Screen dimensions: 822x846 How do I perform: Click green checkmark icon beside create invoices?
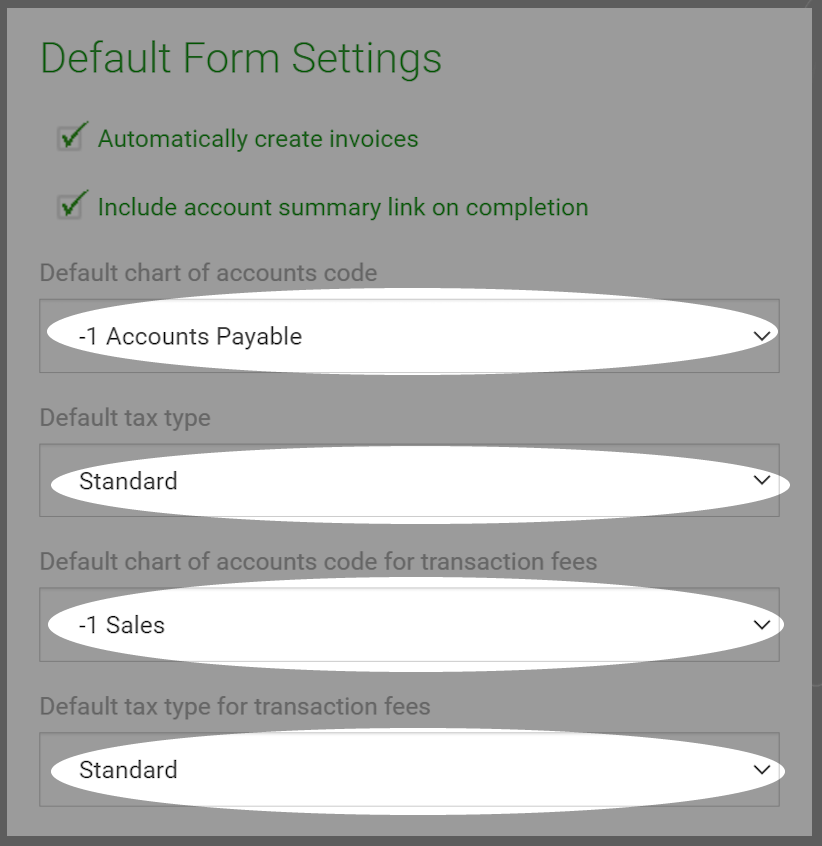click(x=73, y=135)
